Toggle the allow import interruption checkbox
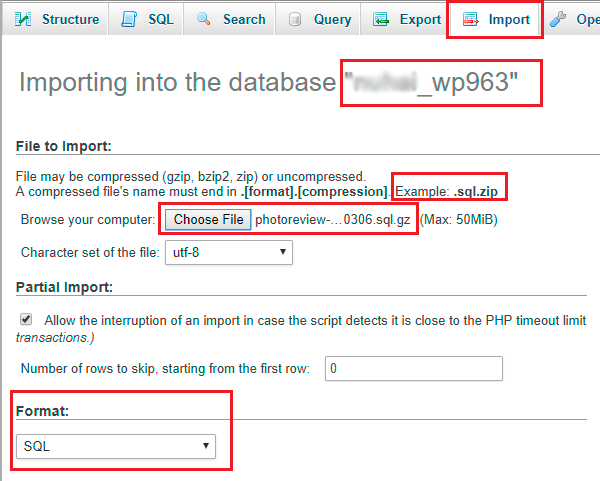The width and height of the screenshot is (600, 481). pyautogui.click(x=25, y=321)
